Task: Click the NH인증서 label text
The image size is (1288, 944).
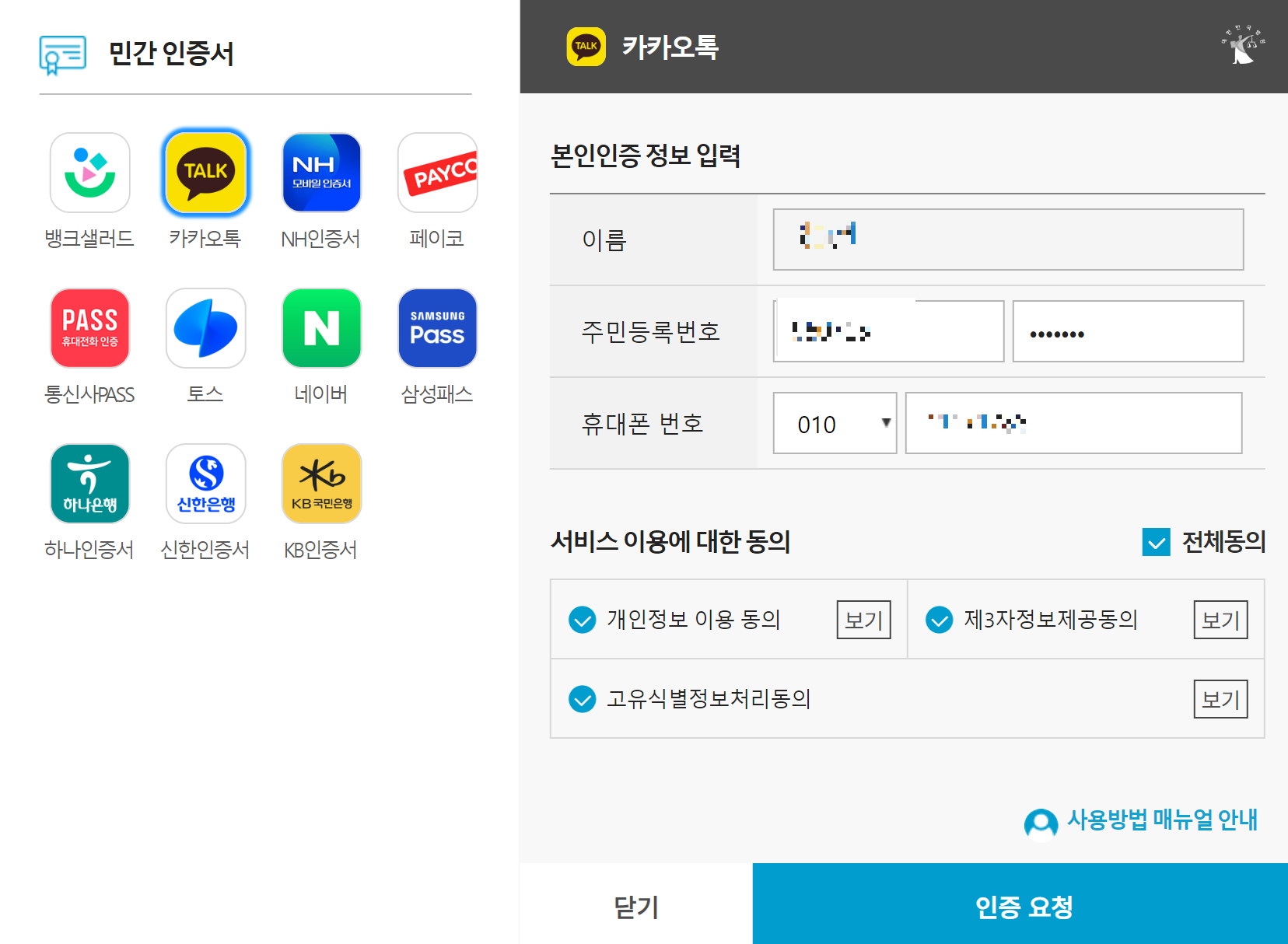Action: point(321,238)
